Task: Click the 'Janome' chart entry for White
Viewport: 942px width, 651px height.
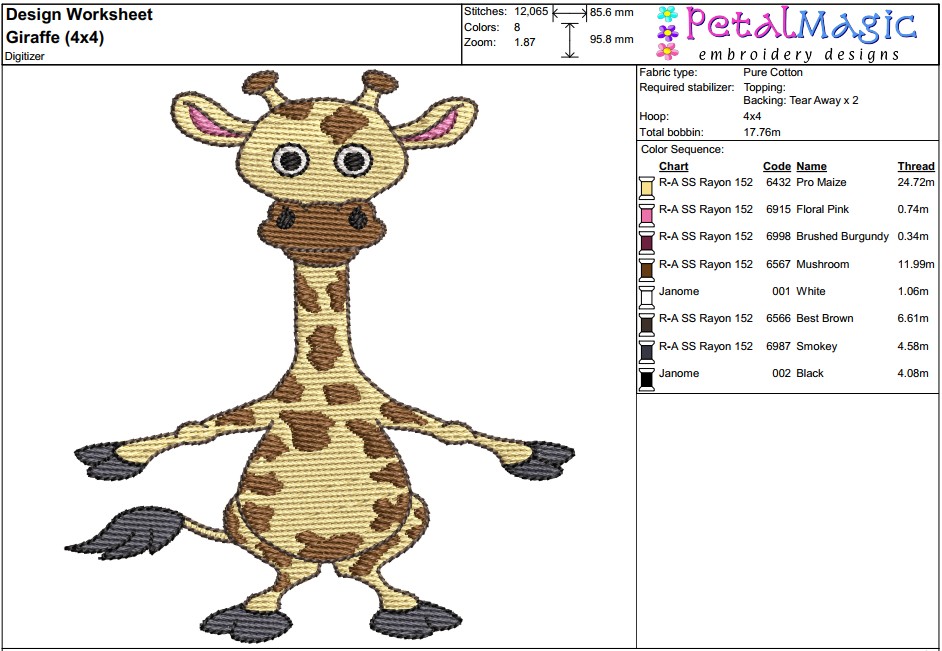Action: [x=679, y=291]
